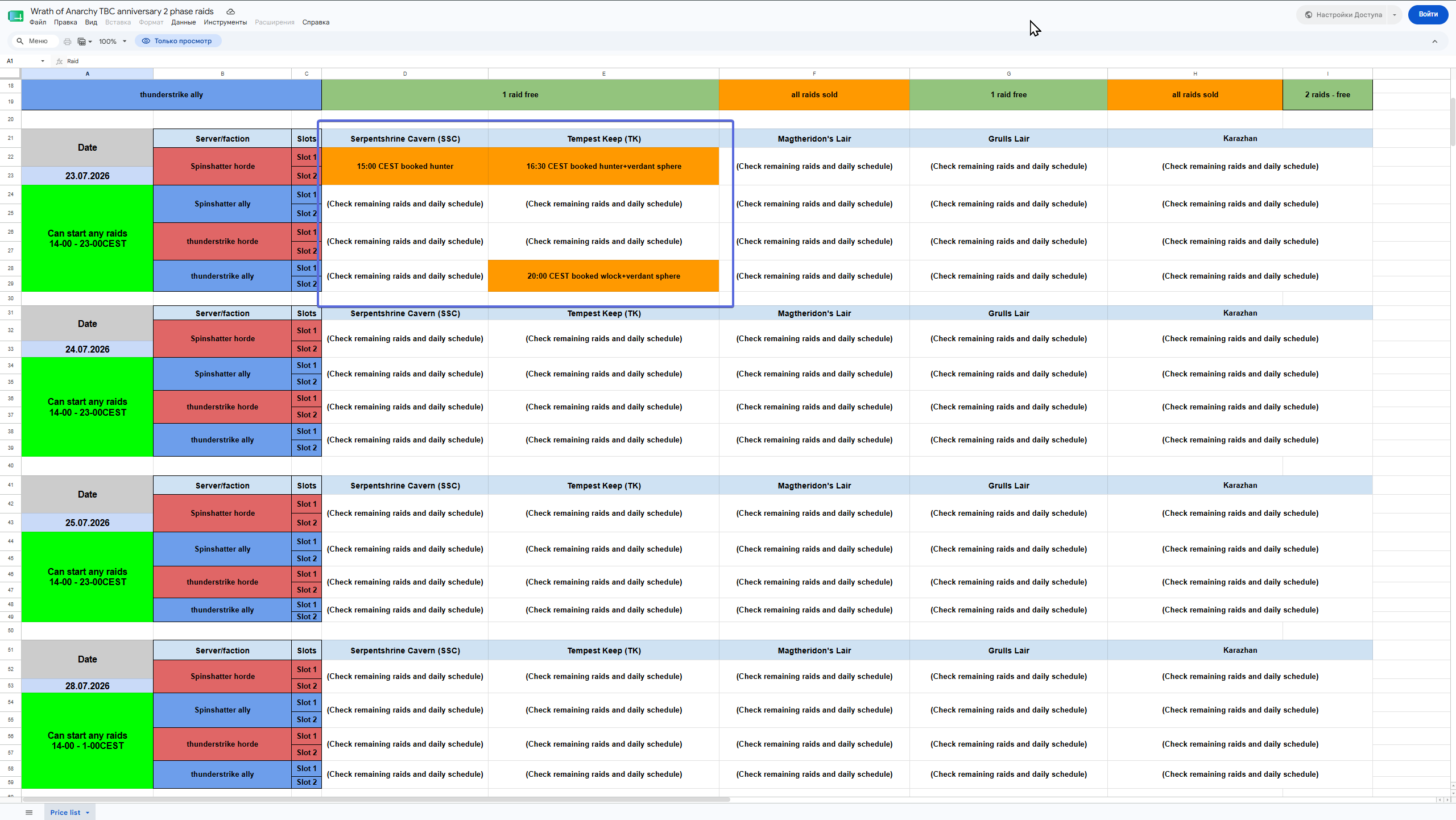The height and width of the screenshot is (820, 1456).
Task: Click the date cell 24.07.2026
Action: click(87, 349)
